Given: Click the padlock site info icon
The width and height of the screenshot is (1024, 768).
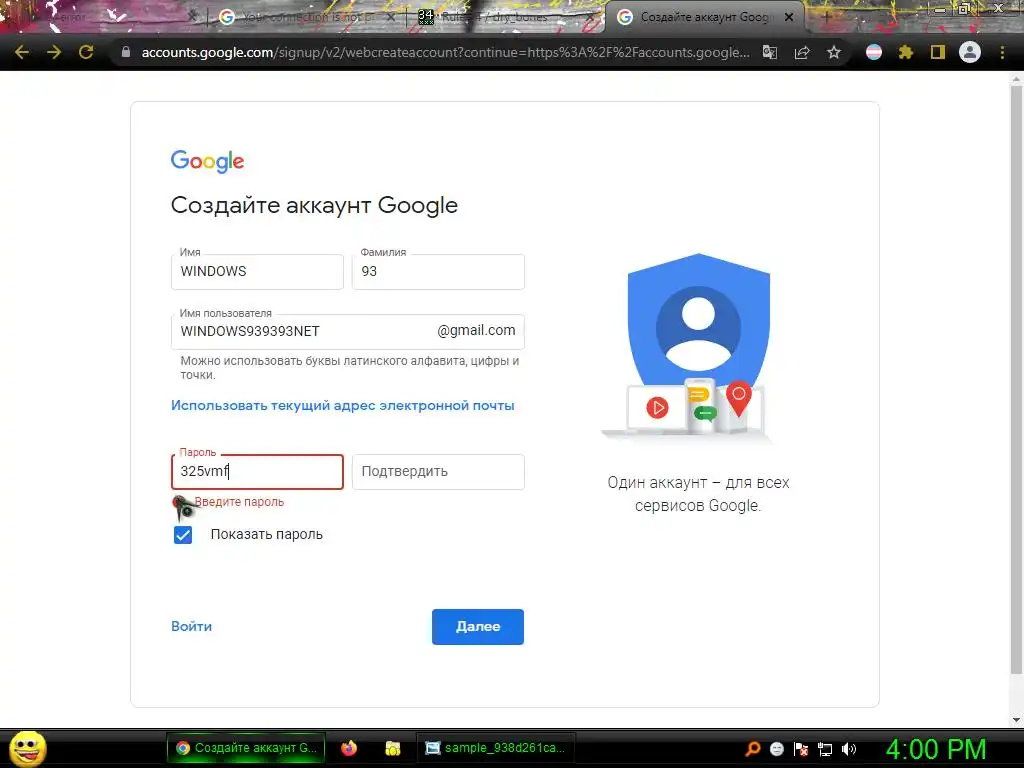Looking at the screenshot, I should (x=126, y=52).
